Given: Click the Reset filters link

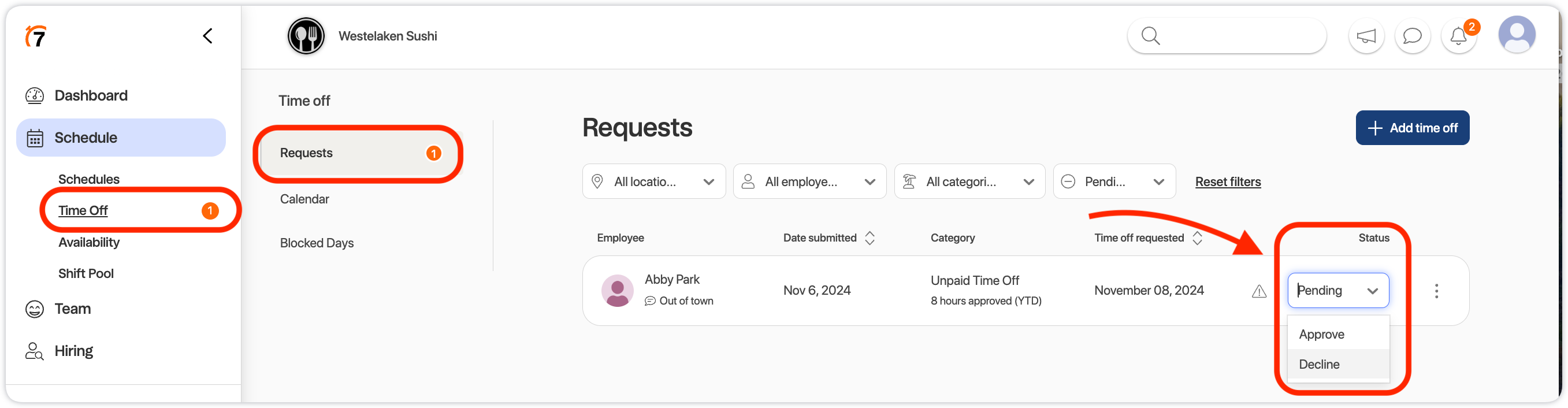Looking at the screenshot, I should 1227,181.
